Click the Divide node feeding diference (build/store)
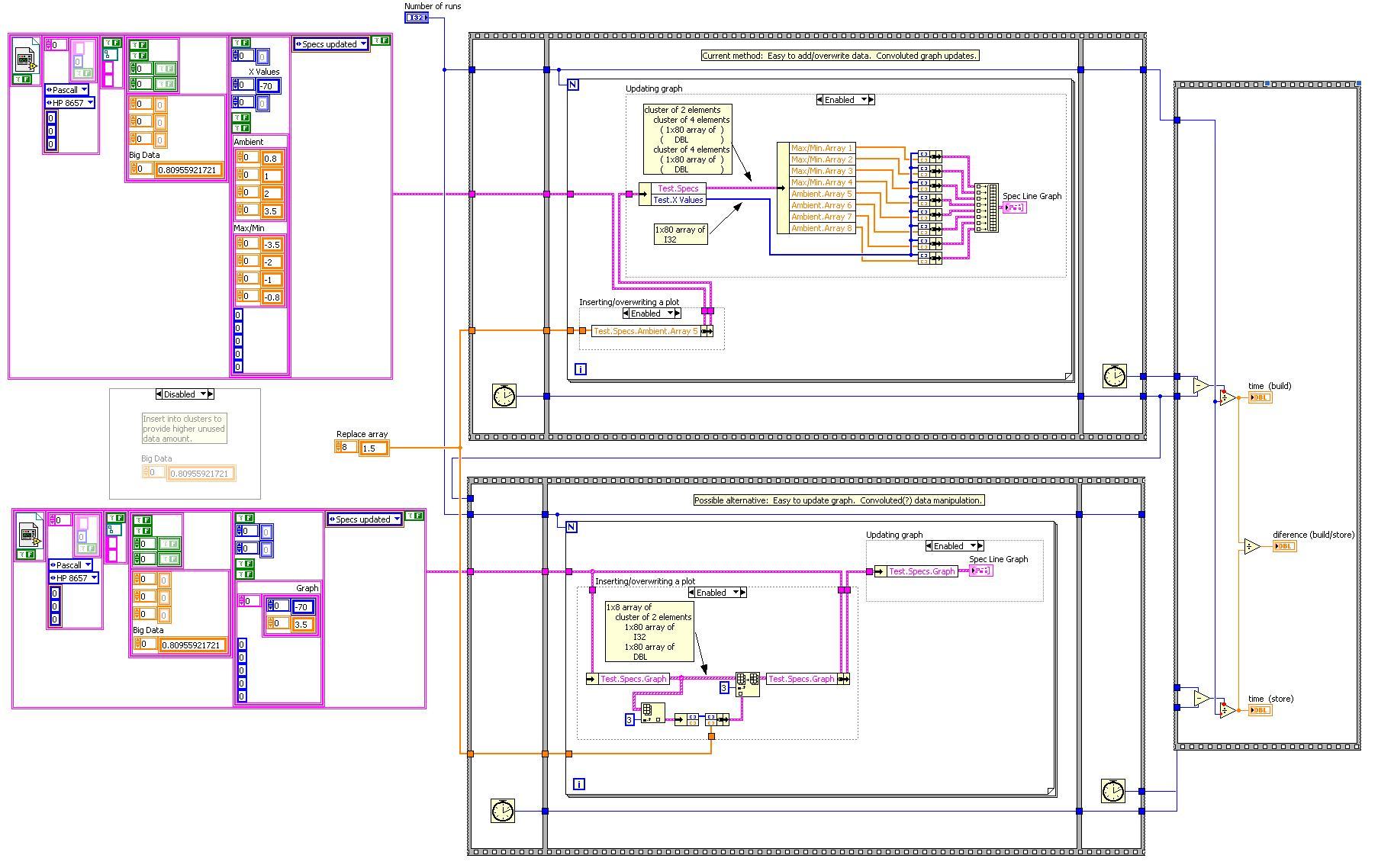This screenshot has height=868, width=1378. (1251, 546)
